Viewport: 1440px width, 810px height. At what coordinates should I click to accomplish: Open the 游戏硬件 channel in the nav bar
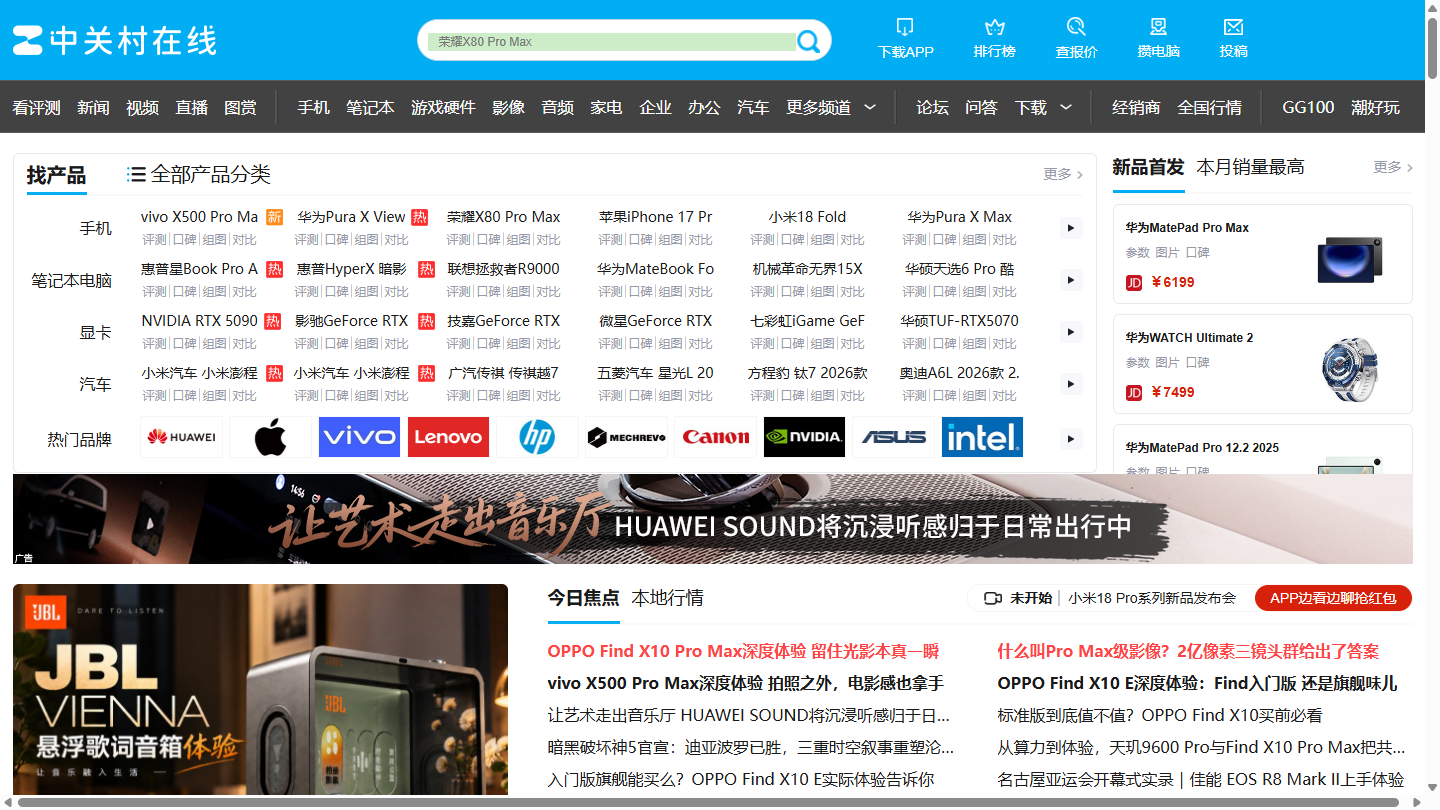tap(443, 107)
